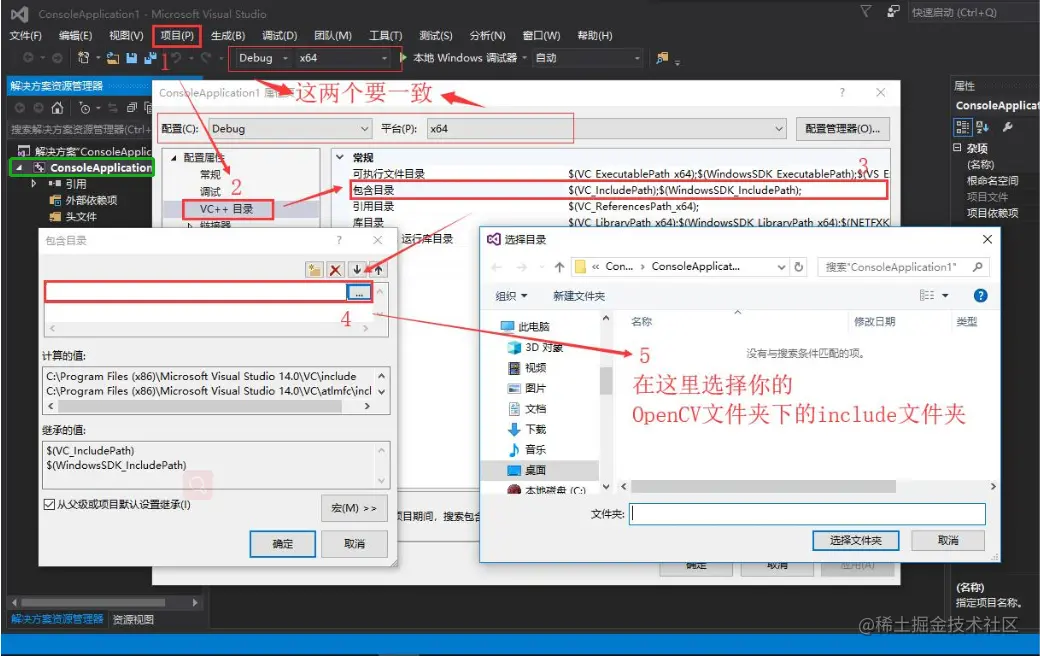Start debugging with the green play icon
Viewport: 1040px width, 656px height.
pyautogui.click(x=403, y=58)
